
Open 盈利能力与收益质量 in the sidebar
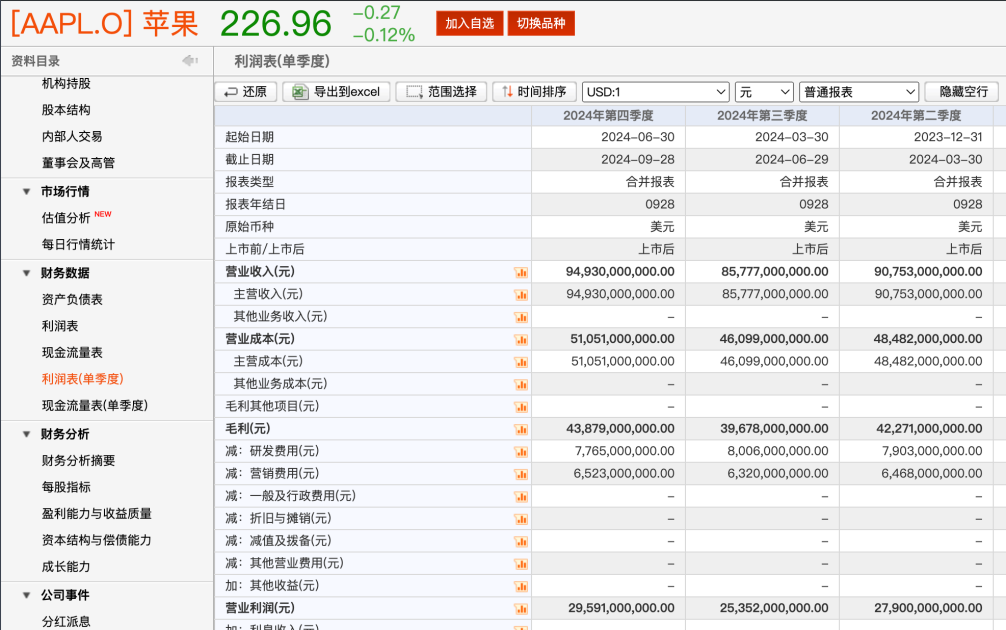click(x=96, y=513)
